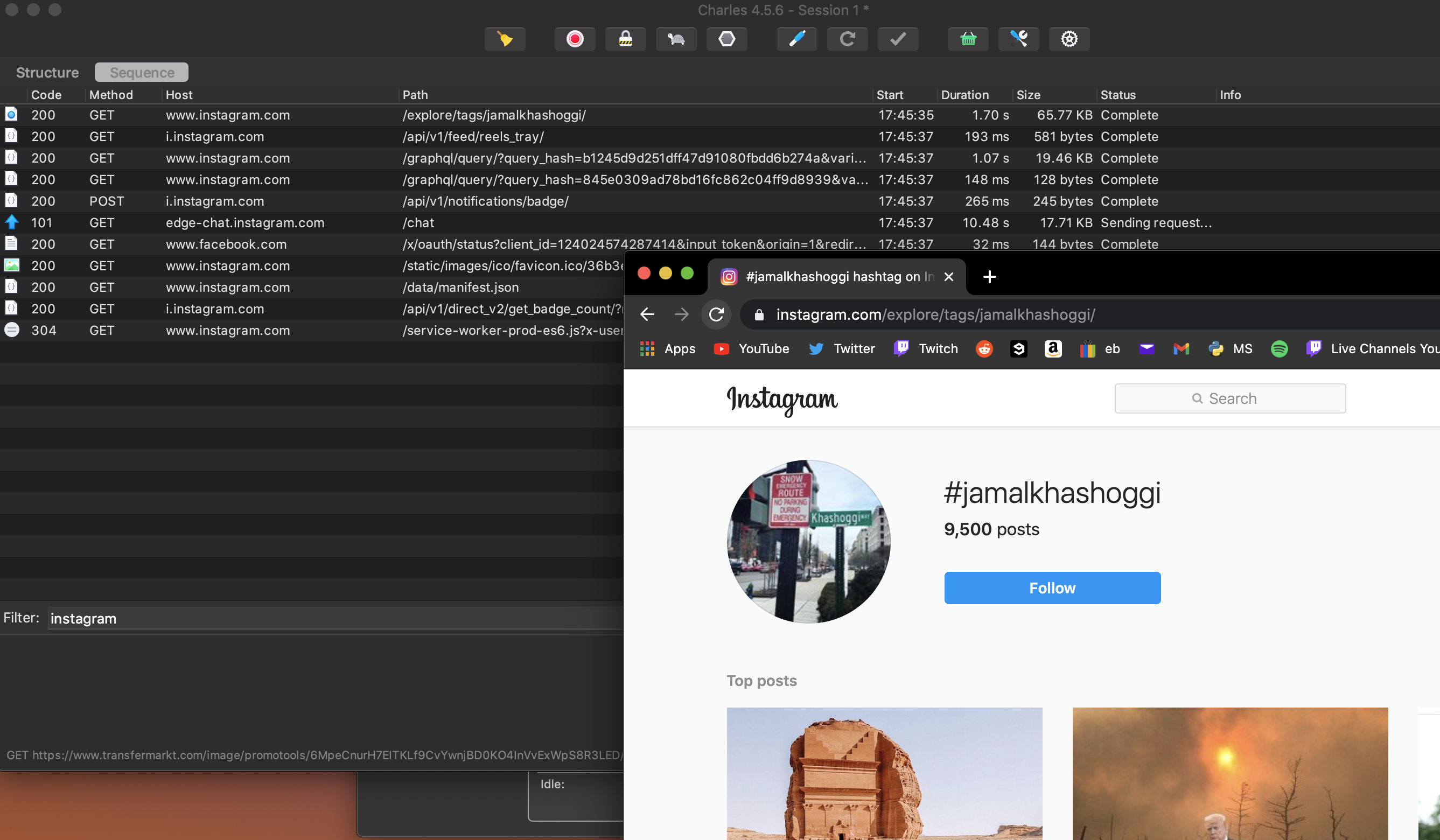Open the Reddit bookmark icon
The width and height of the screenshot is (1440, 840).
(984, 348)
